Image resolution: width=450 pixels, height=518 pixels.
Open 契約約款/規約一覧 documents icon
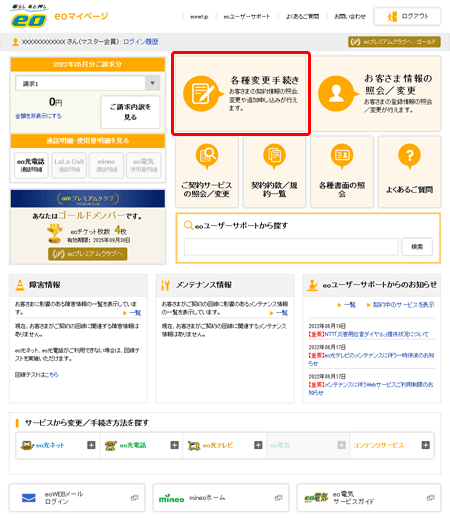(x=274, y=156)
